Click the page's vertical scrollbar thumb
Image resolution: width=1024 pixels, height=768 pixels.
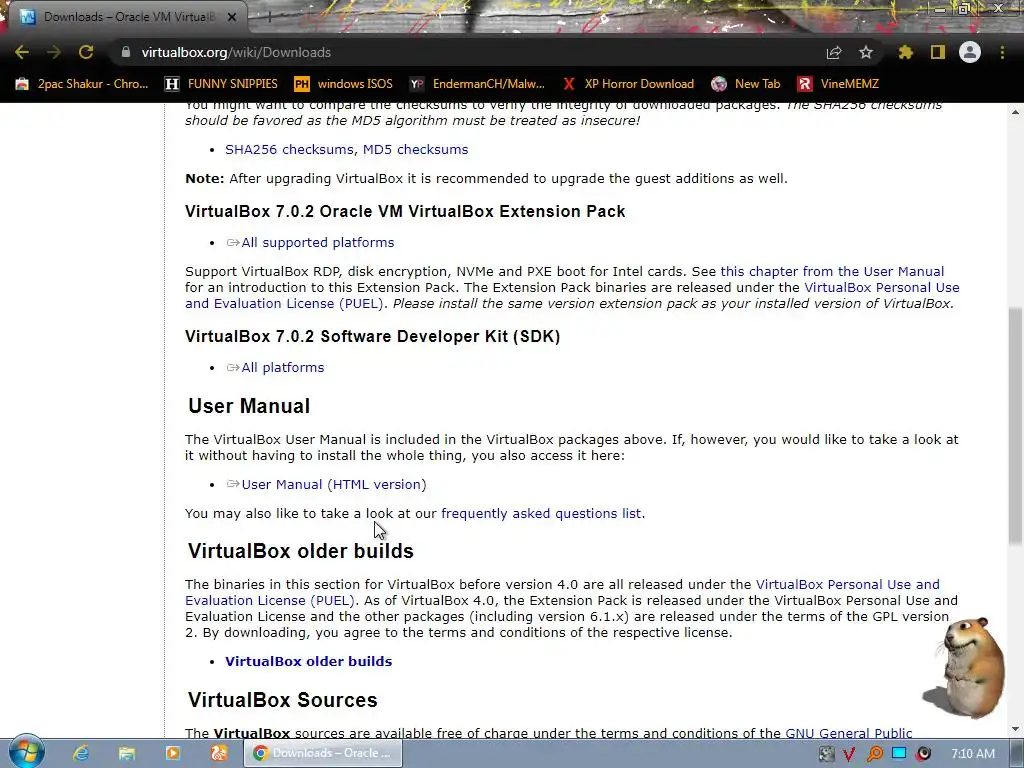tap(1015, 424)
